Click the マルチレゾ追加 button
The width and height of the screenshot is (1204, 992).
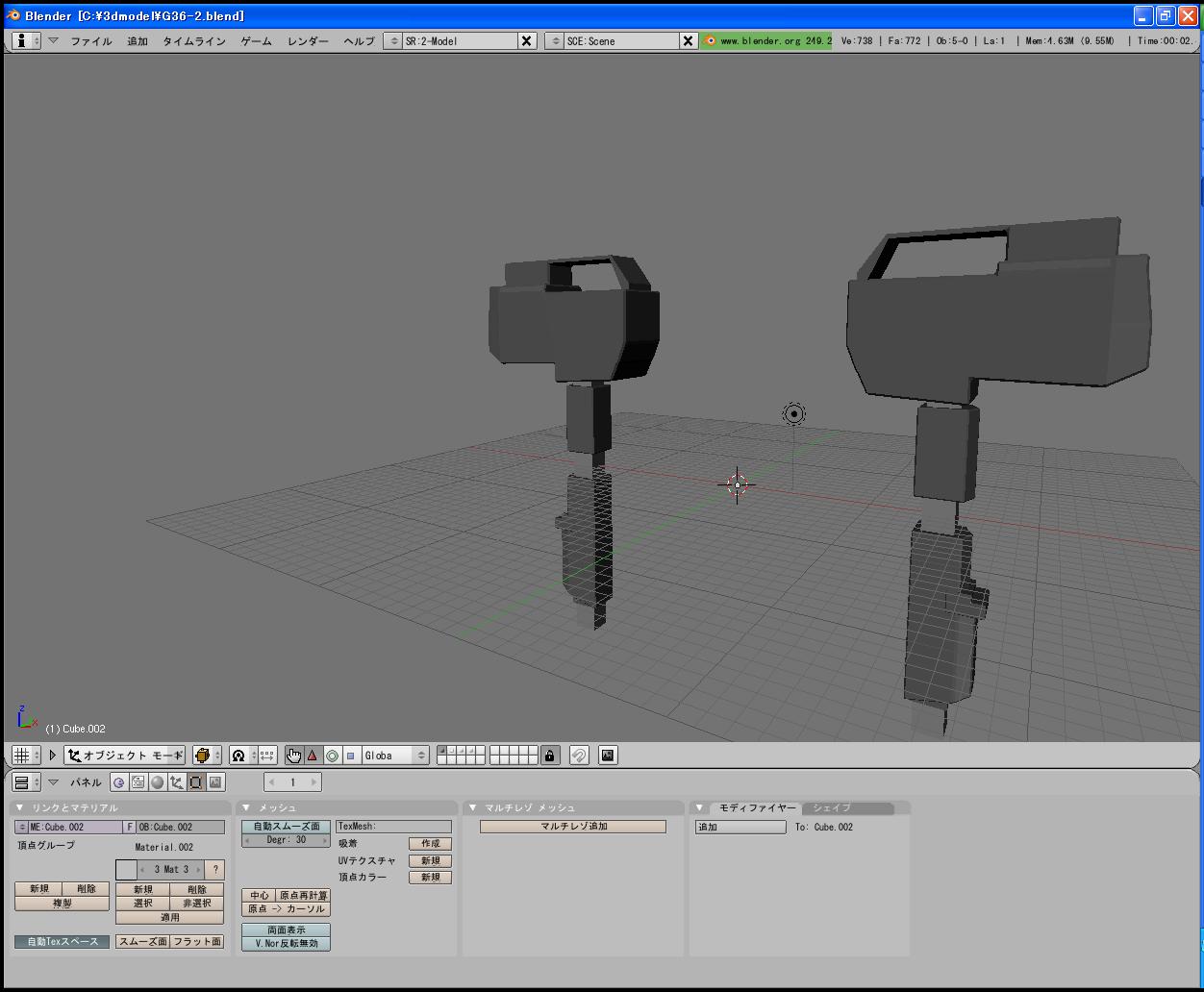coord(573,827)
